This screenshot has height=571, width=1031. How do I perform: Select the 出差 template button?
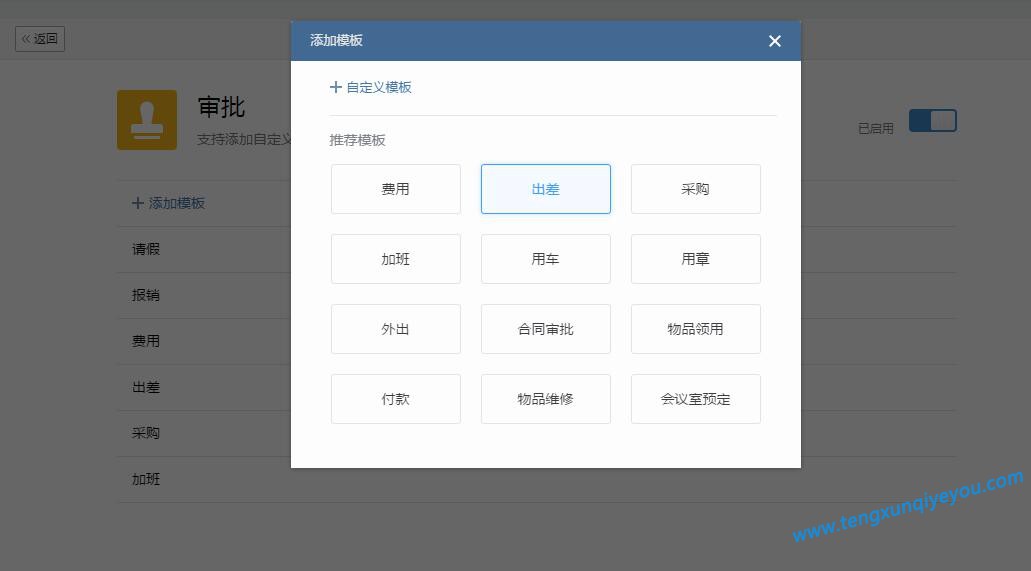tap(546, 189)
